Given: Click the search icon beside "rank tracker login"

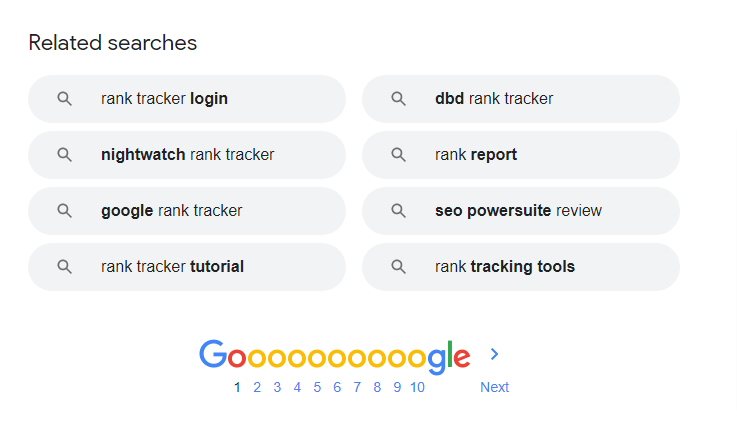Looking at the screenshot, I should 65,99.
